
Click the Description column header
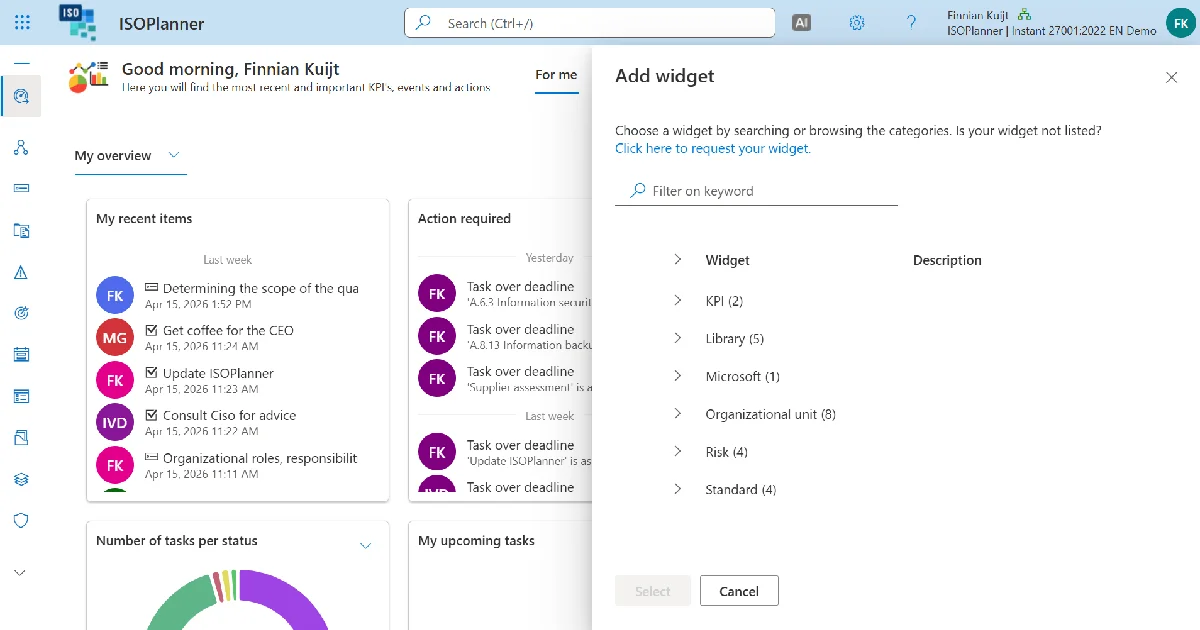(947, 260)
